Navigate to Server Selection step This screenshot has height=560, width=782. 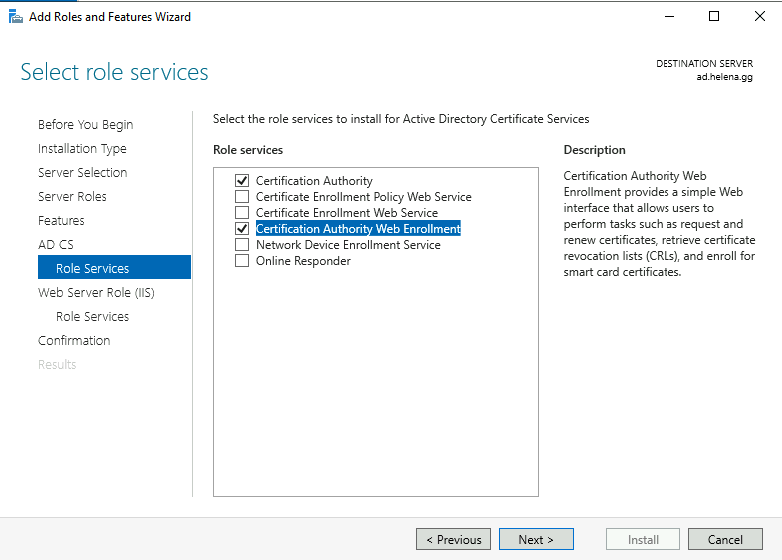82,173
